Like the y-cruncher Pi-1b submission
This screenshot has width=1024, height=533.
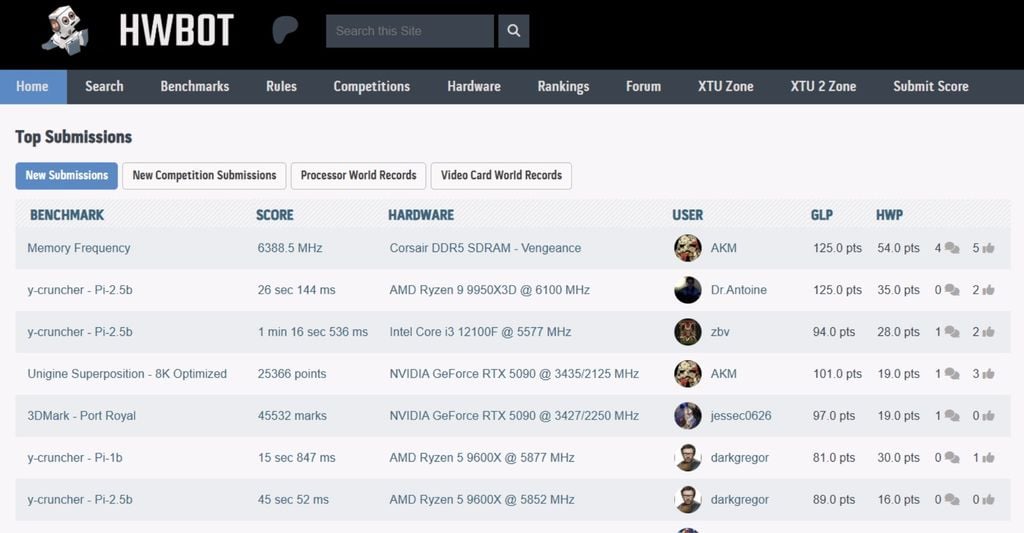pyautogui.click(x=988, y=458)
